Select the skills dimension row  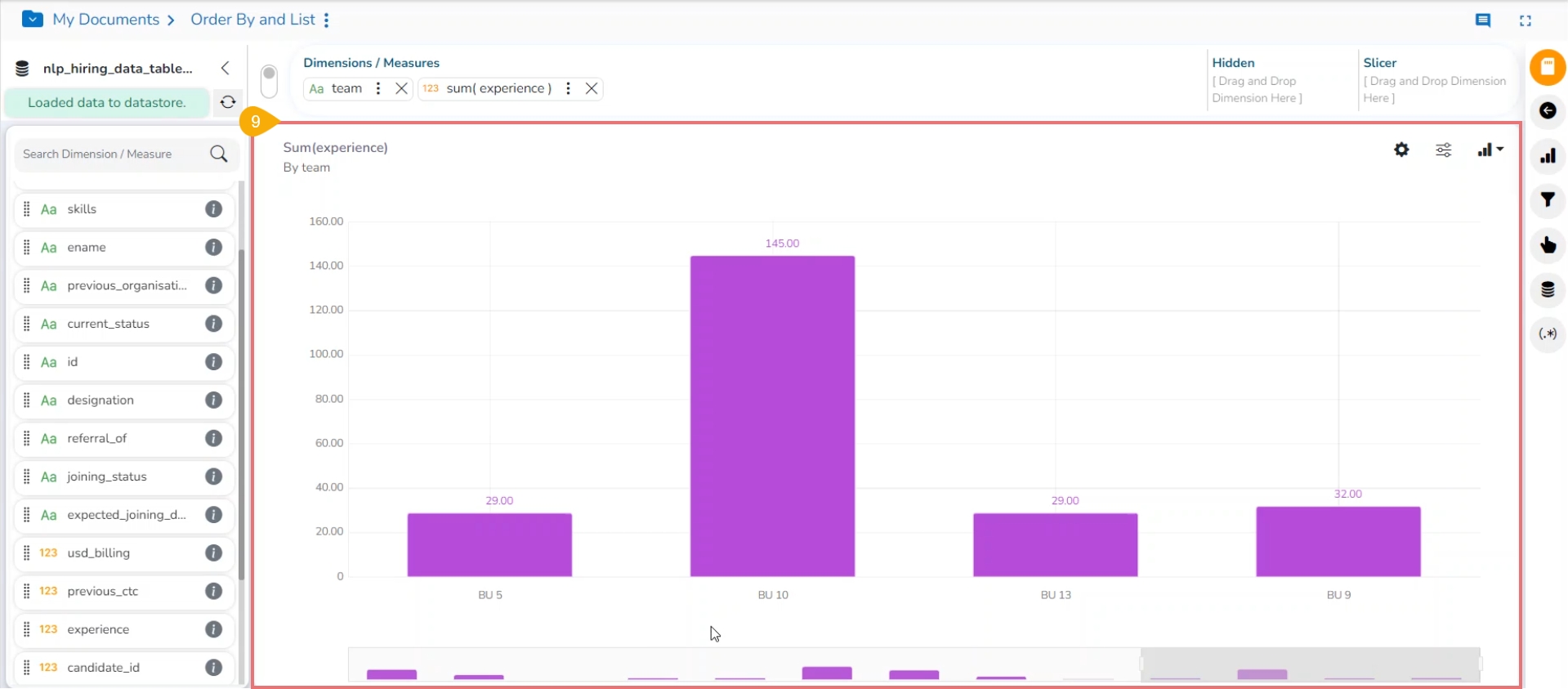click(x=124, y=209)
